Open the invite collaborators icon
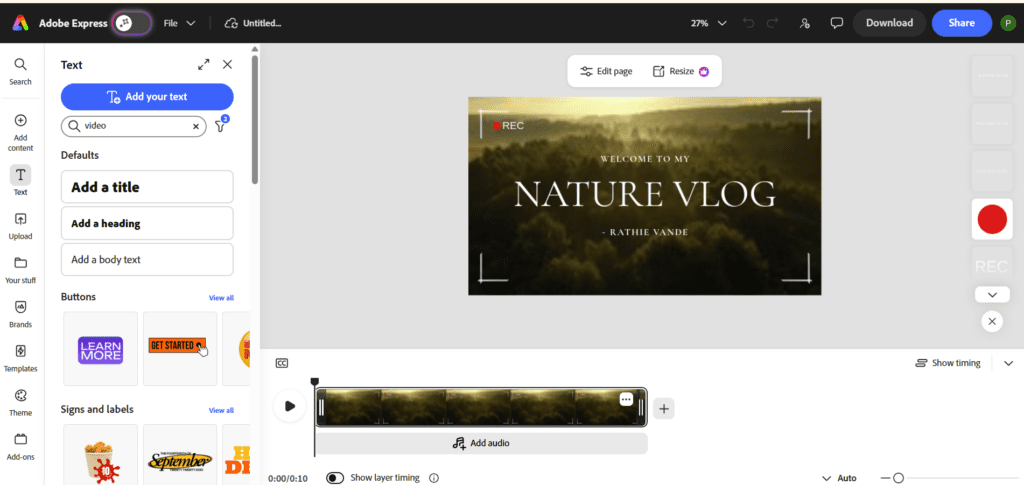Image resolution: width=1024 pixels, height=485 pixels. point(805,23)
